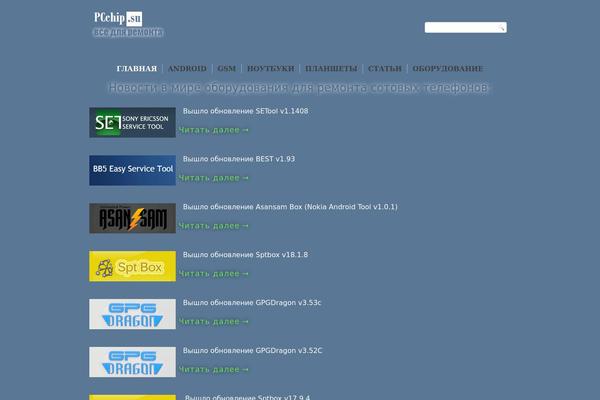Viewport: 600px width, 400px height.
Task: Click the BEST v1.93 update headline
Action: (x=239, y=159)
